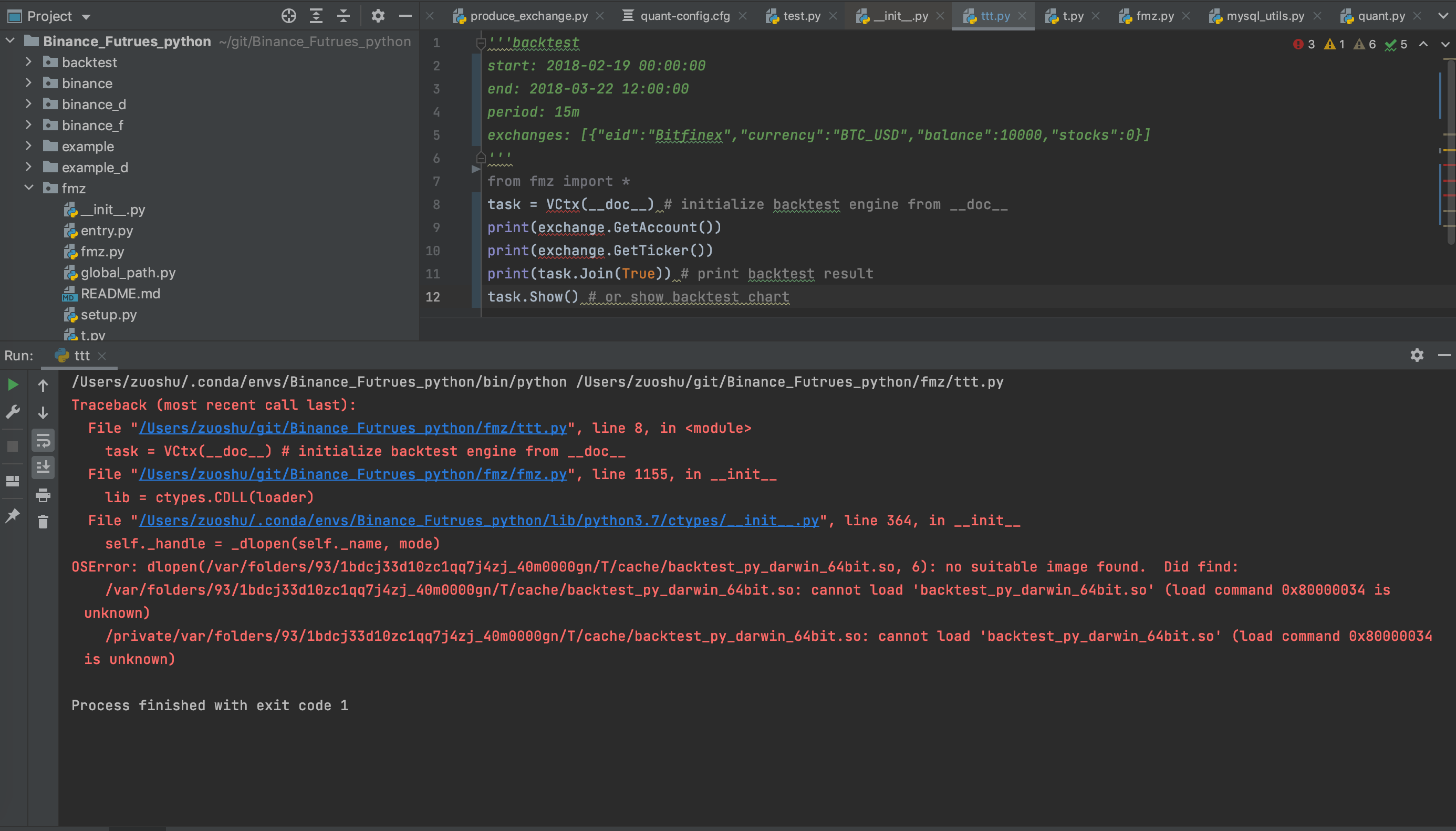Hide the Run tool window
The width and height of the screenshot is (1456, 831).
coord(1444,355)
